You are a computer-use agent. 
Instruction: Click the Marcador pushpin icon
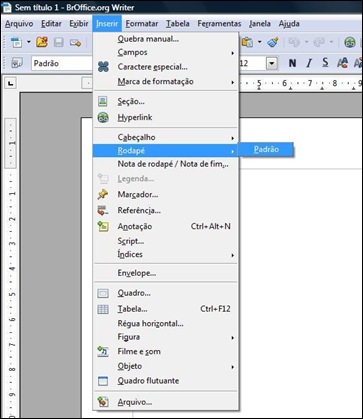point(103,194)
